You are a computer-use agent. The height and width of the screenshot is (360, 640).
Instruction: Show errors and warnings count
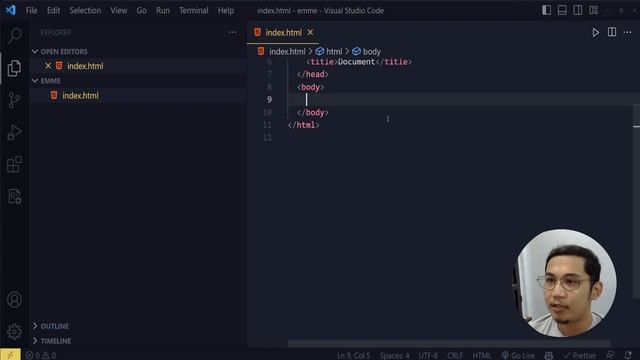point(41,356)
